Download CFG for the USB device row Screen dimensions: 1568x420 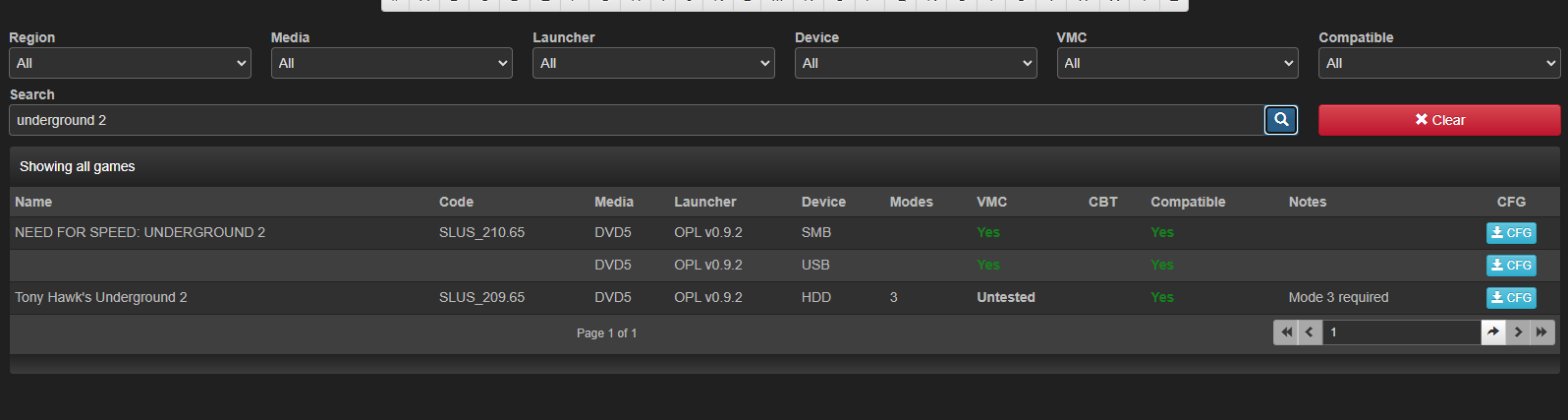point(1511,266)
